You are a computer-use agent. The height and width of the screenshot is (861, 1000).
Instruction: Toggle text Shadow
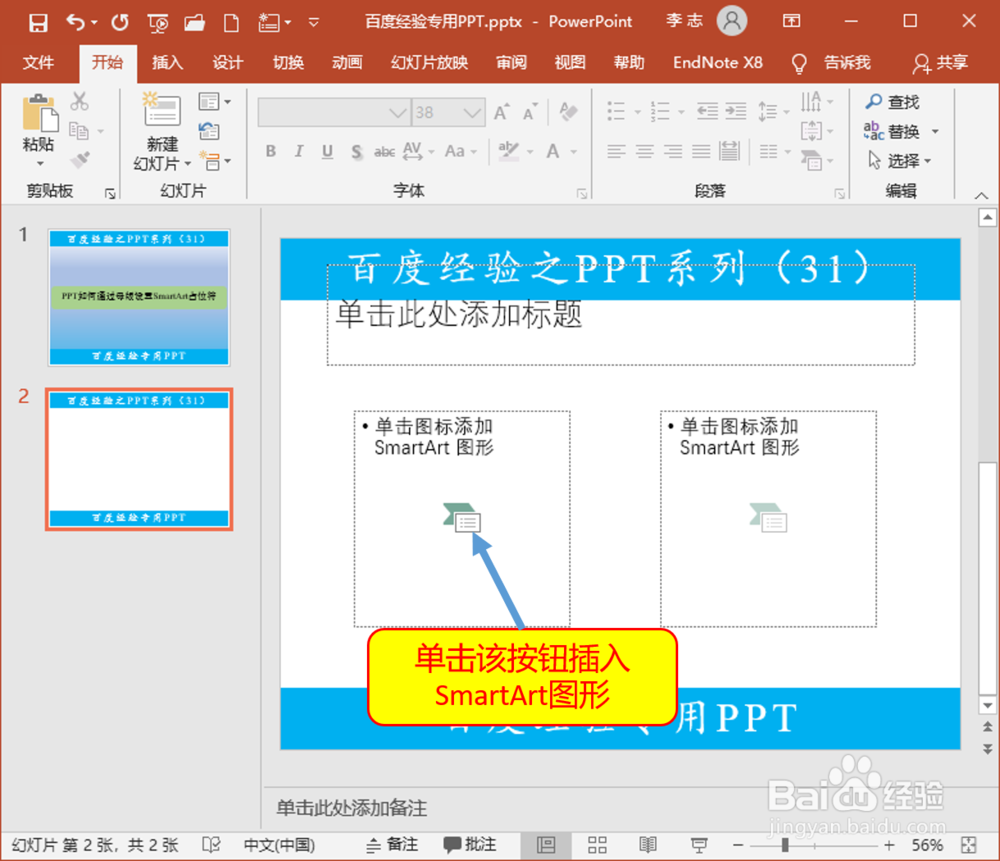357,152
